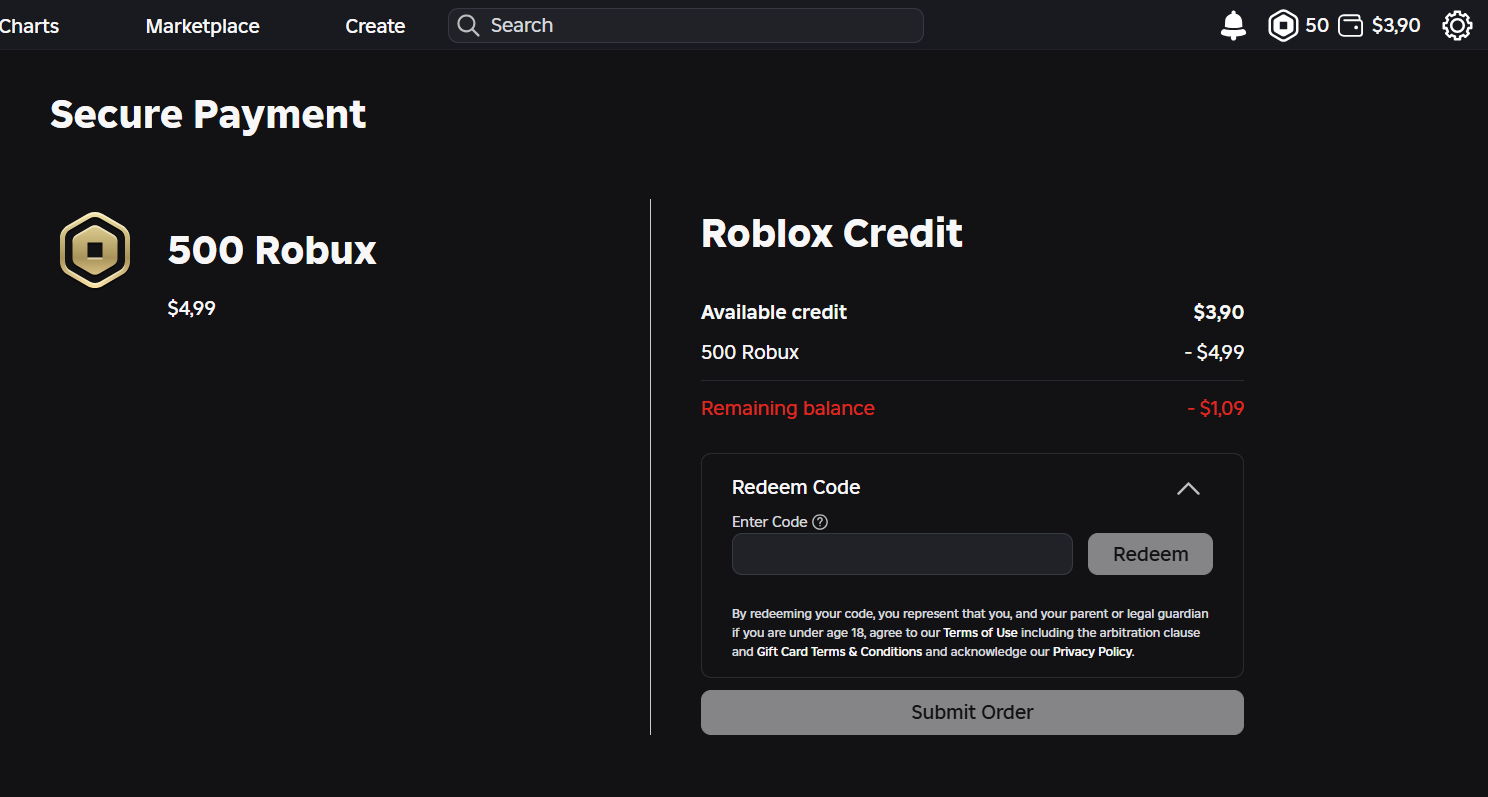
Task: Go to Charts in navigation
Action: [29, 26]
